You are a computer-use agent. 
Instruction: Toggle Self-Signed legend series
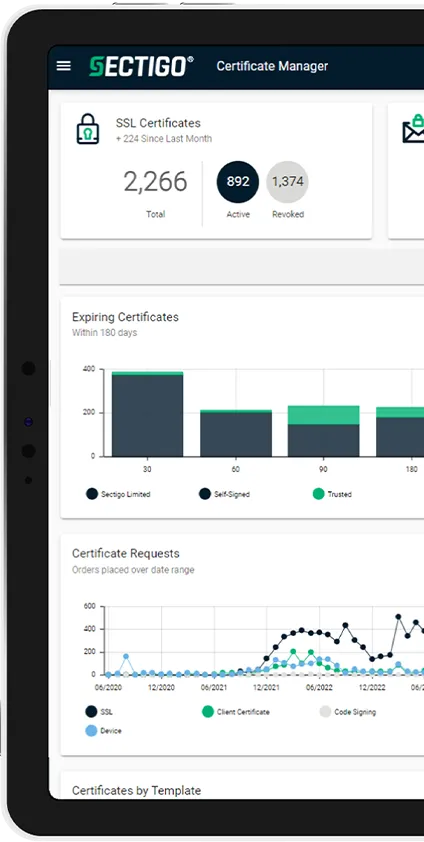point(225,494)
